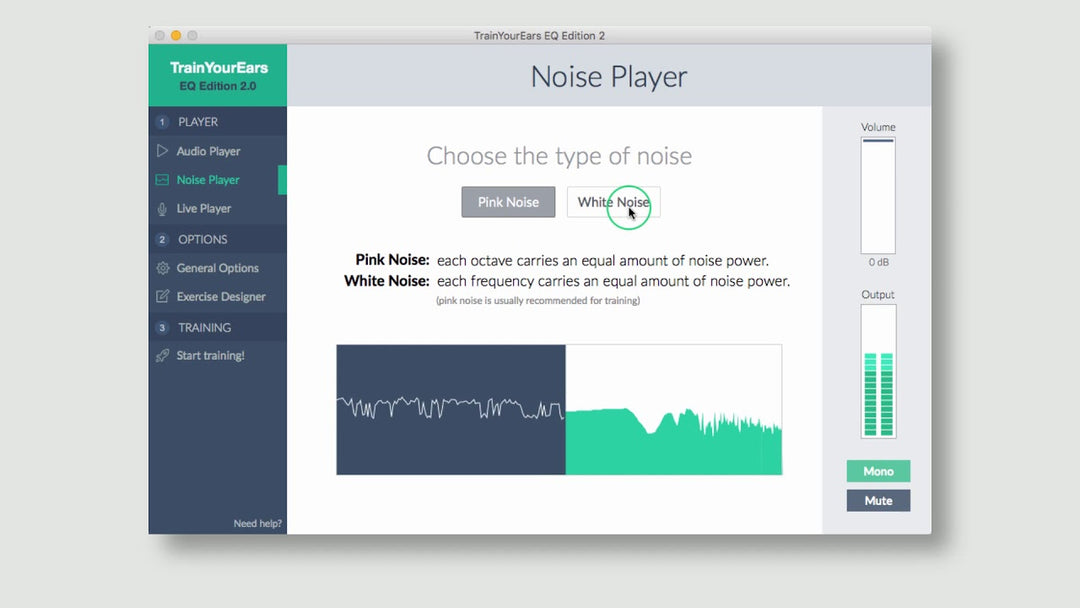The image size is (1080, 608).
Task: Click the General Options gear icon
Action: pos(163,268)
